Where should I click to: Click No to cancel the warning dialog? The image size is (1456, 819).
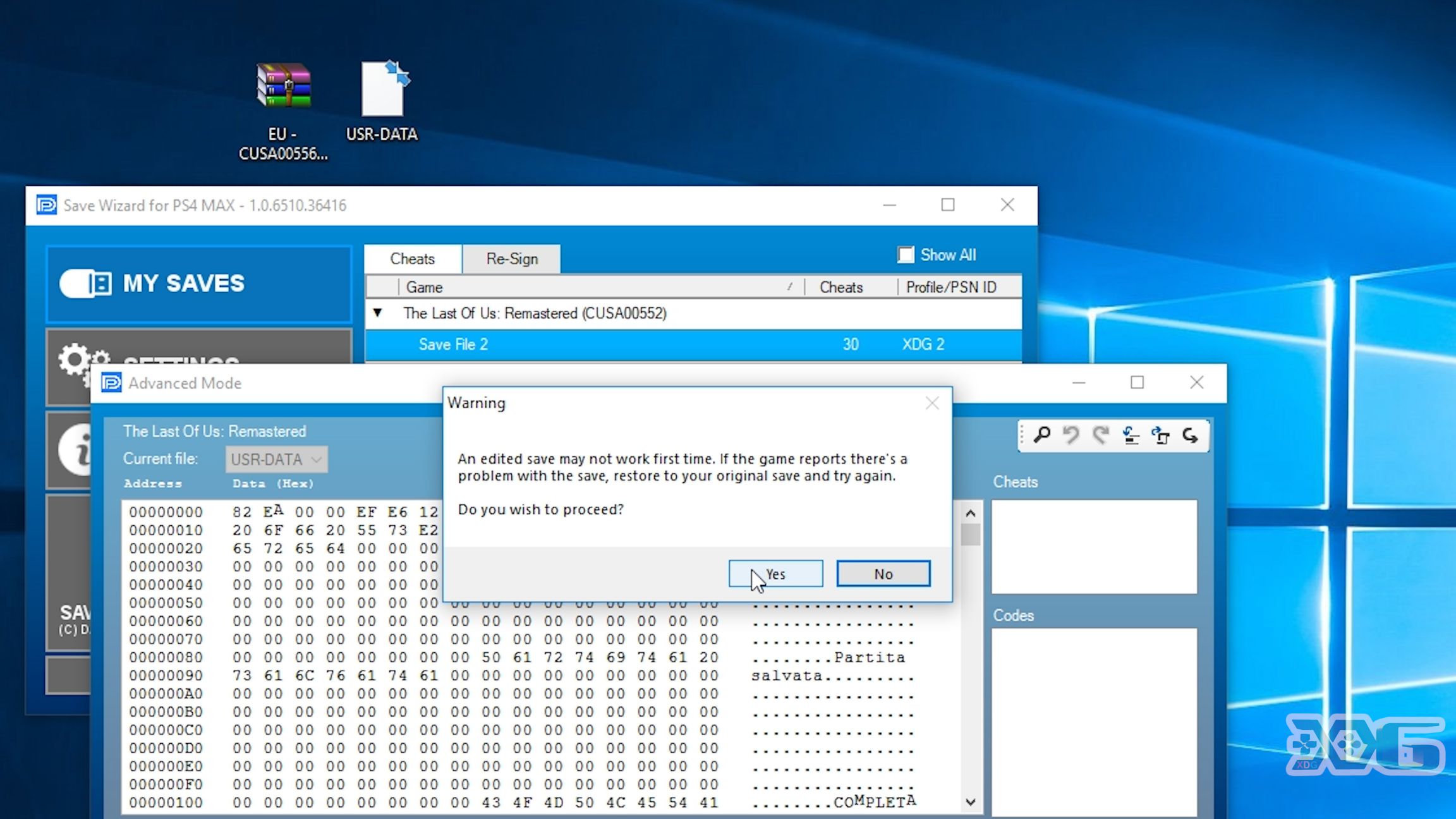click(882, 573)
